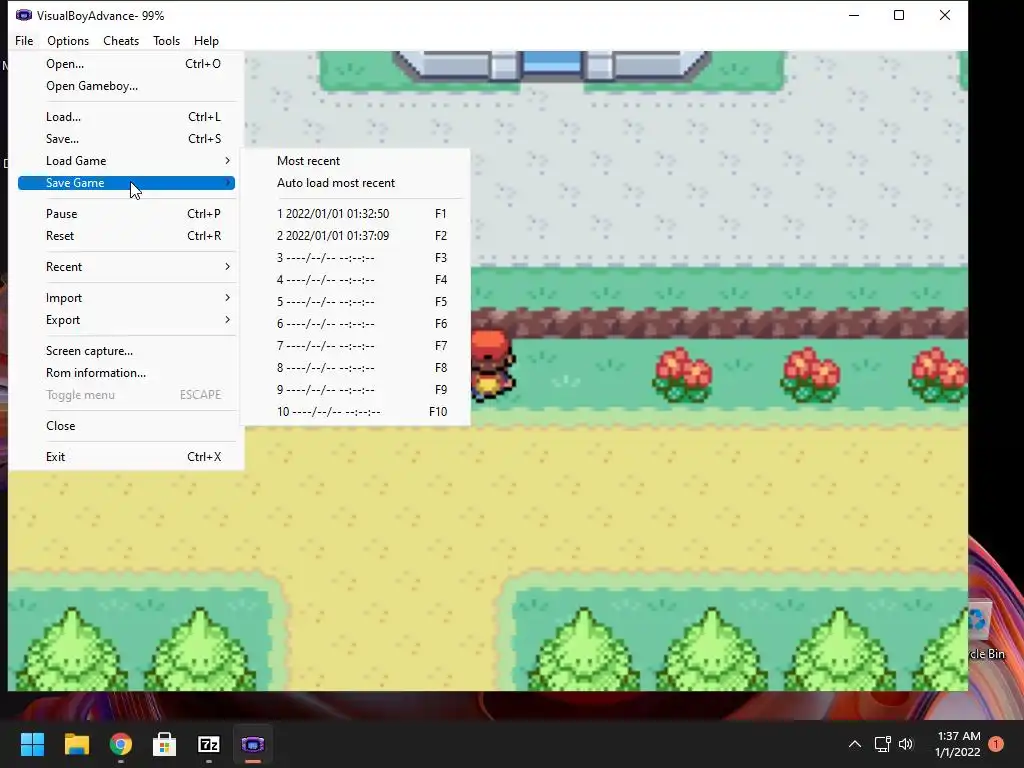Open the taskbar clock and date
The width and height of the screenshot is (1024, 768).
pyautogui.click(x=958, y=744)
